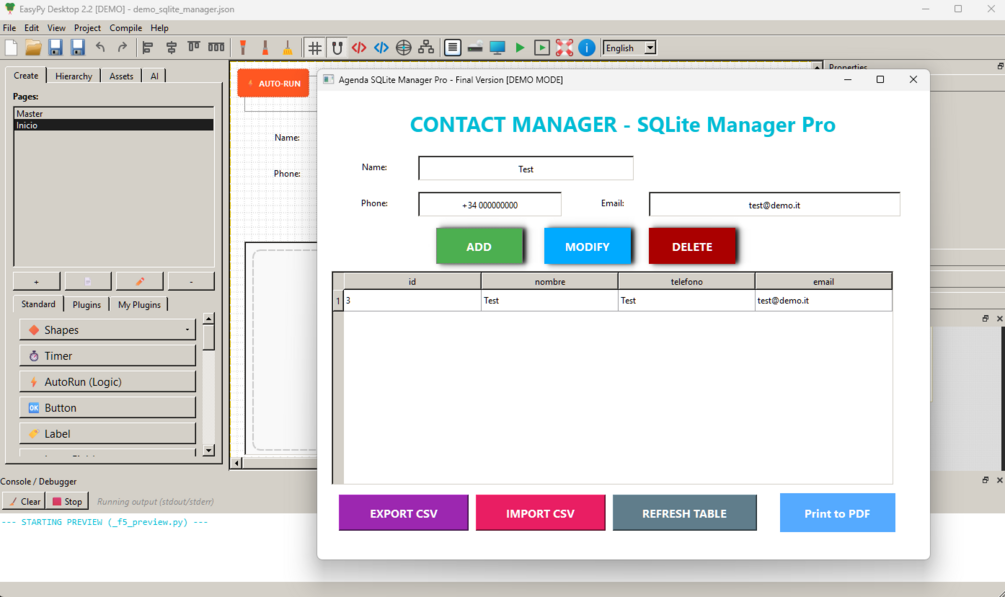The image size is (1005, 597).
Task: Distribute widgets horizontally
Action: tap(217, 47)
